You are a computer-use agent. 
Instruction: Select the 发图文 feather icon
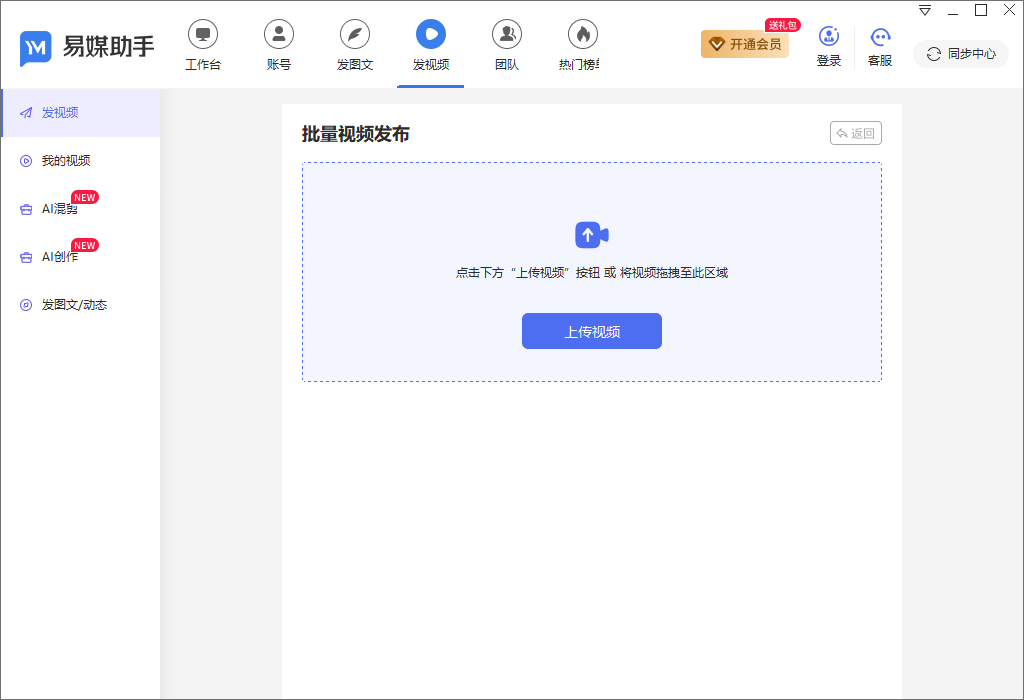(355, 35)
